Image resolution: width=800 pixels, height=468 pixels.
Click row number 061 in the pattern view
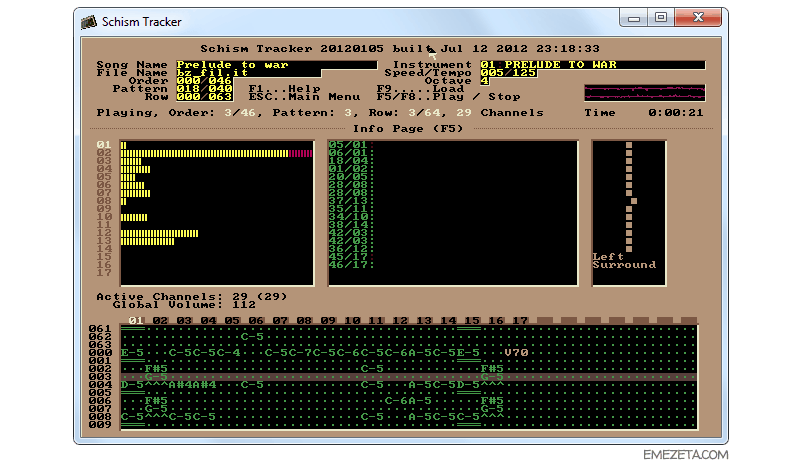pyautogui.click(x=100, y=329)
